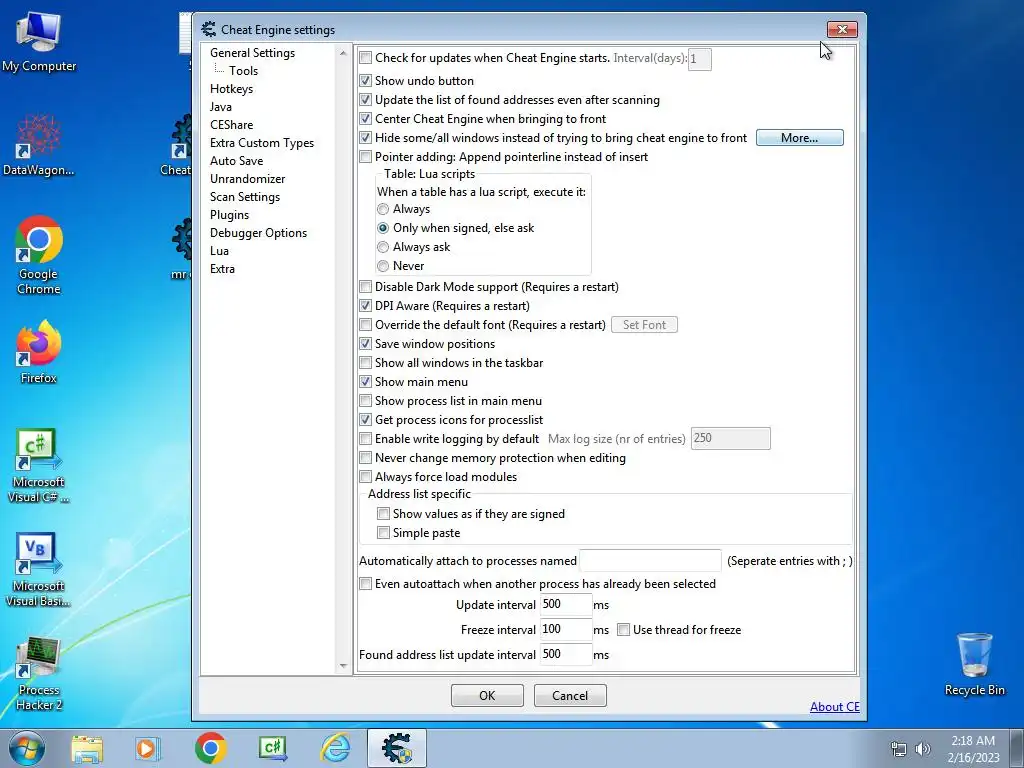Select the Always lua script radio option
This screenshot has width=1024, height=768.
click(x=383, y=210)
